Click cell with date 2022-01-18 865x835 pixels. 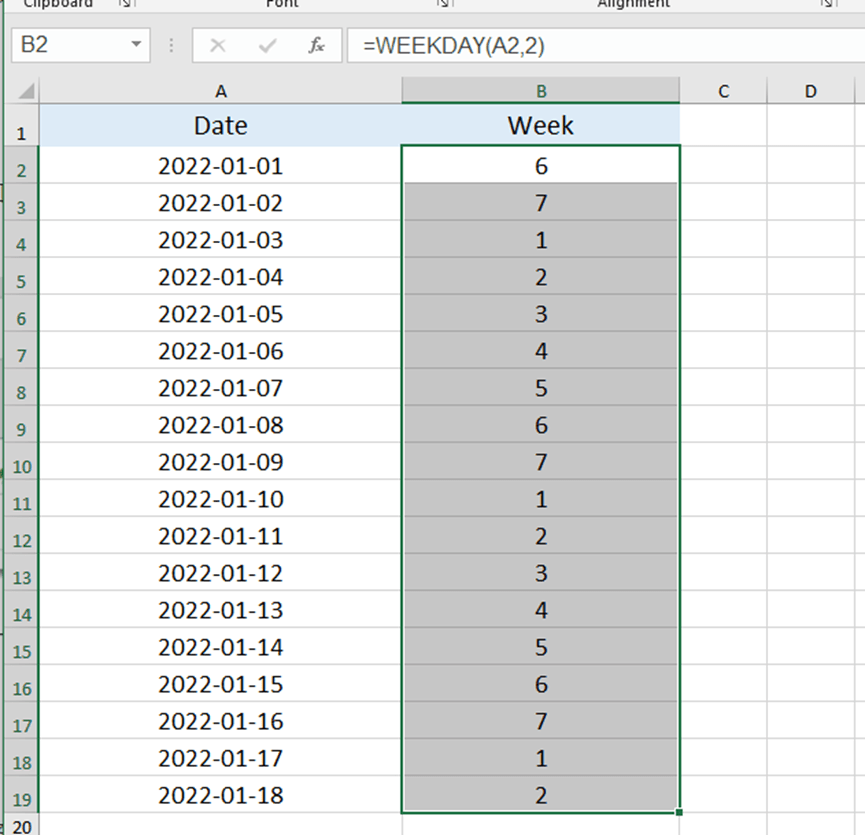[221, 795]
